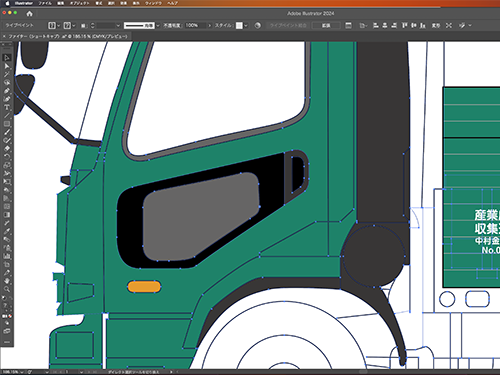Viewport: 500px width, 375px height.
Task: Select the orange side marker light shape
Action: [x=144, y=287]
